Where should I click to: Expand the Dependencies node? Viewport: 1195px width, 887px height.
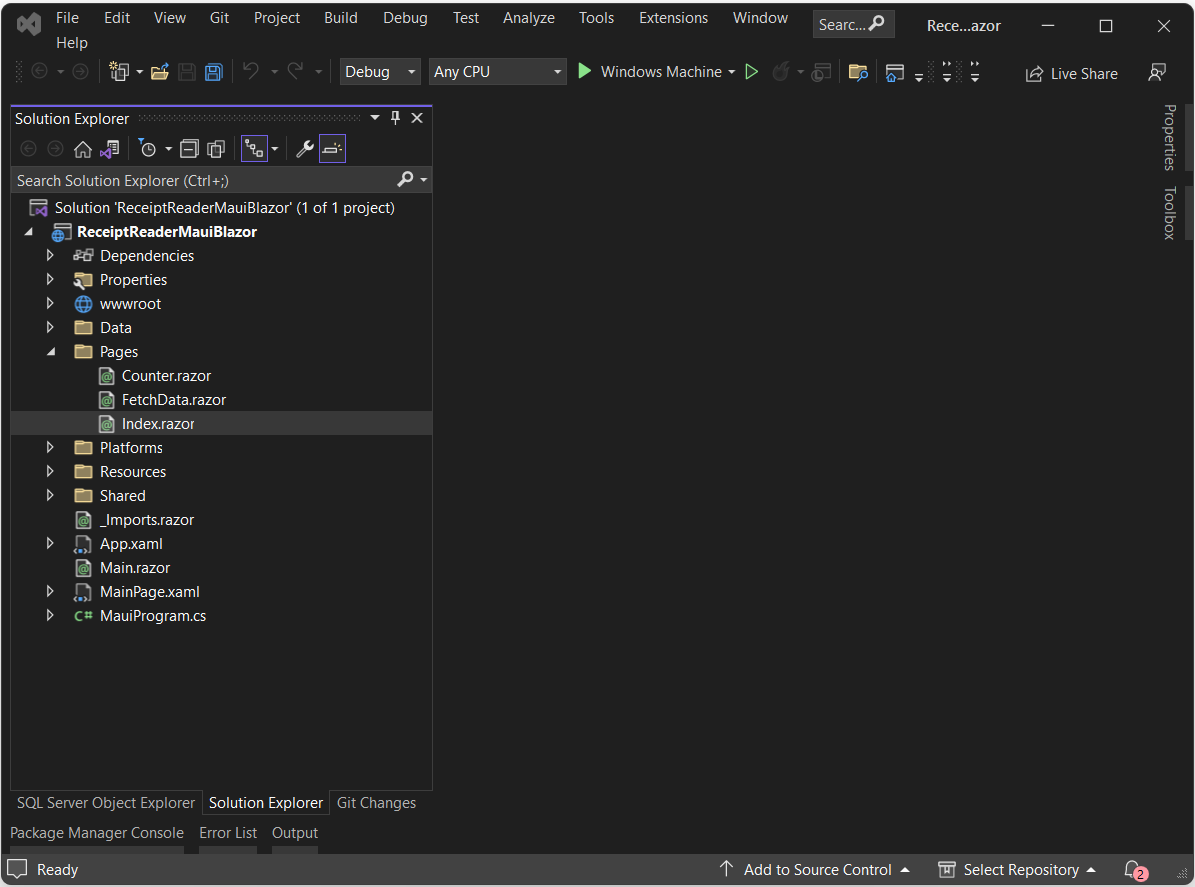pyautogui.click(x=50, y=255)
